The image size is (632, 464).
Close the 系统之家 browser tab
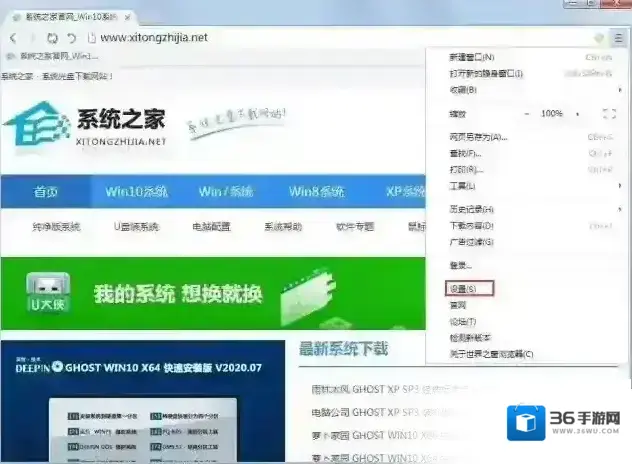pyautogui.click(x=127, y=17)
